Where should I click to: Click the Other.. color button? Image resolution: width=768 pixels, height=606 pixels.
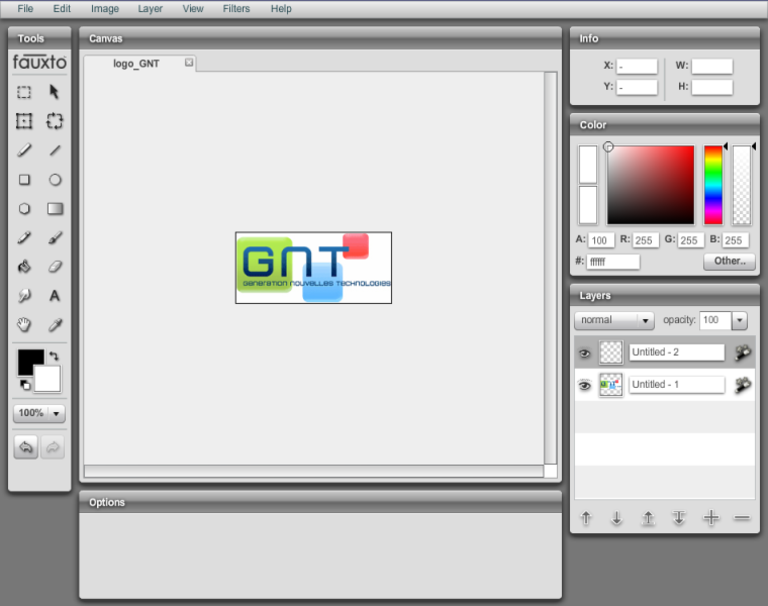729,261
